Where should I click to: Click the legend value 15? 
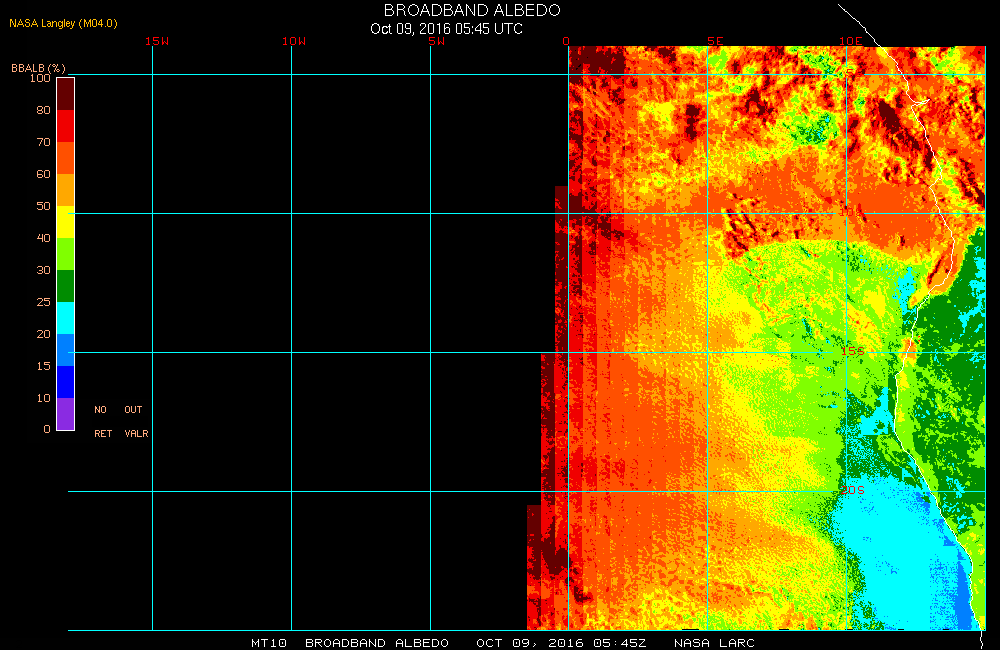point(43,366)
